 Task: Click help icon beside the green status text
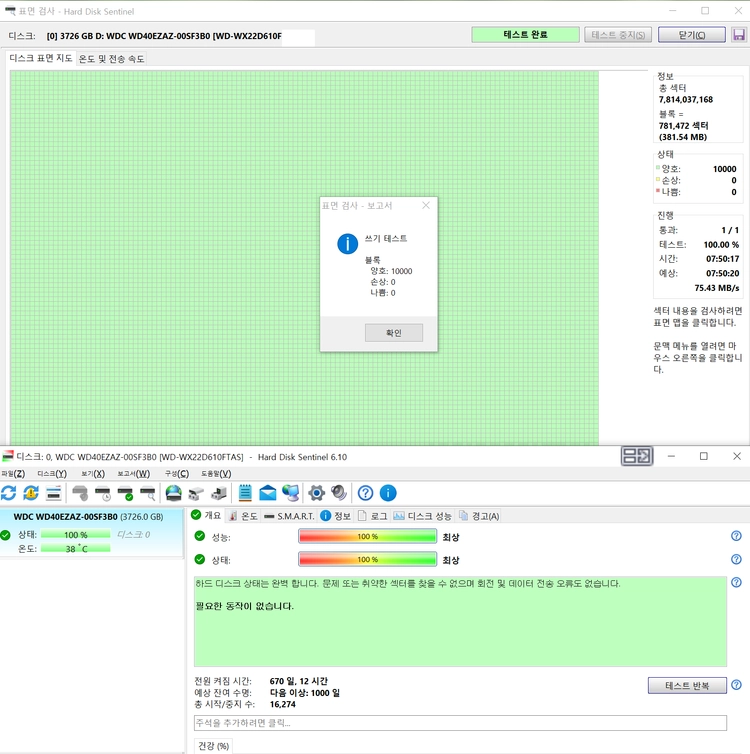click(736, 582)
